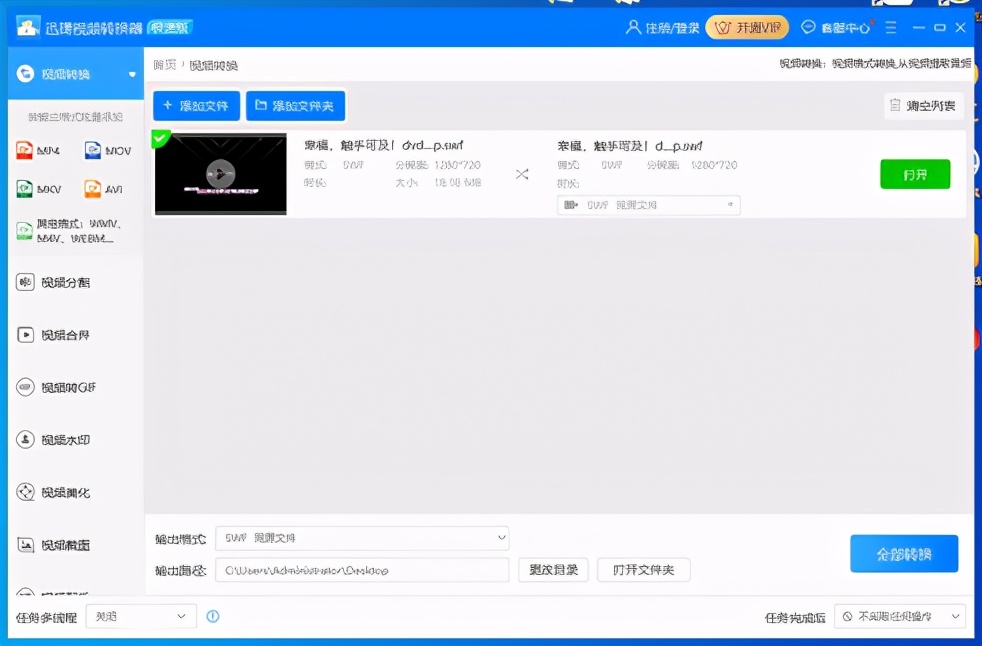Select the MKV output format in sidebar
The width and height of the screenshot is (982, 646).
(40, 188)
